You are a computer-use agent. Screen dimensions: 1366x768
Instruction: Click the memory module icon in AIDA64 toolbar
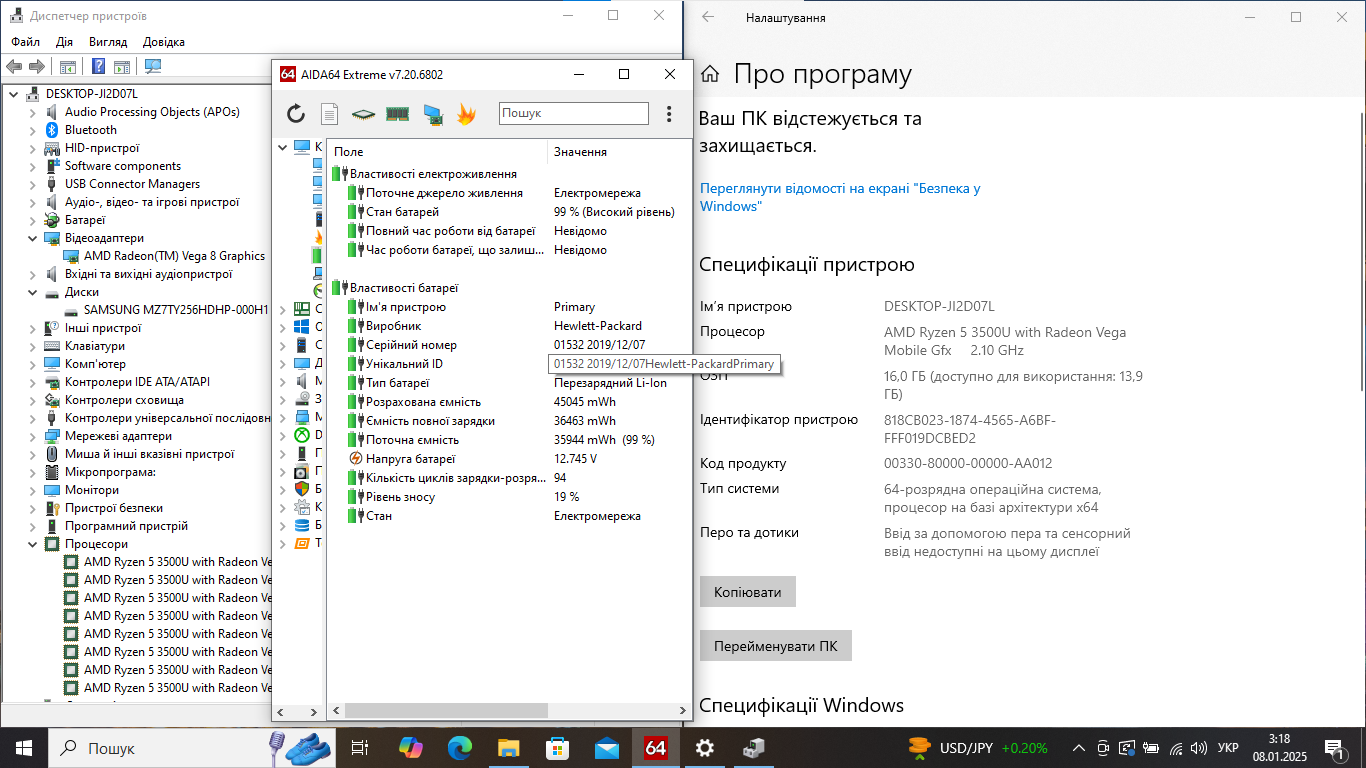[x=397, y=114]
